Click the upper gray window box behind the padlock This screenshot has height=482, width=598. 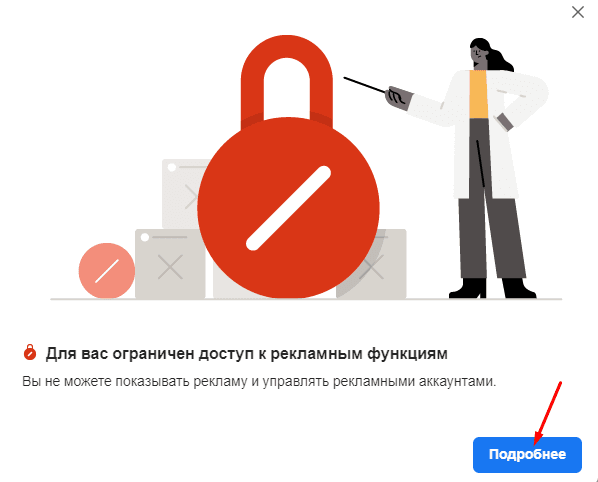(183, 194)
